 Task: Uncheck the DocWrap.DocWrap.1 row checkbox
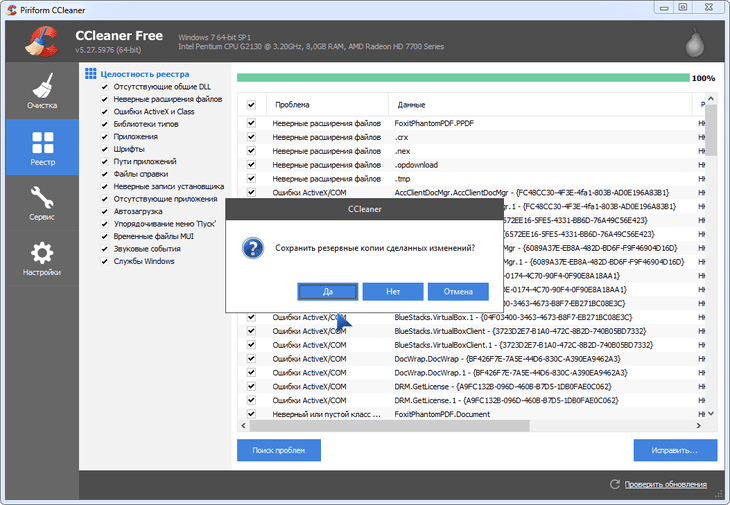(251, 372)
